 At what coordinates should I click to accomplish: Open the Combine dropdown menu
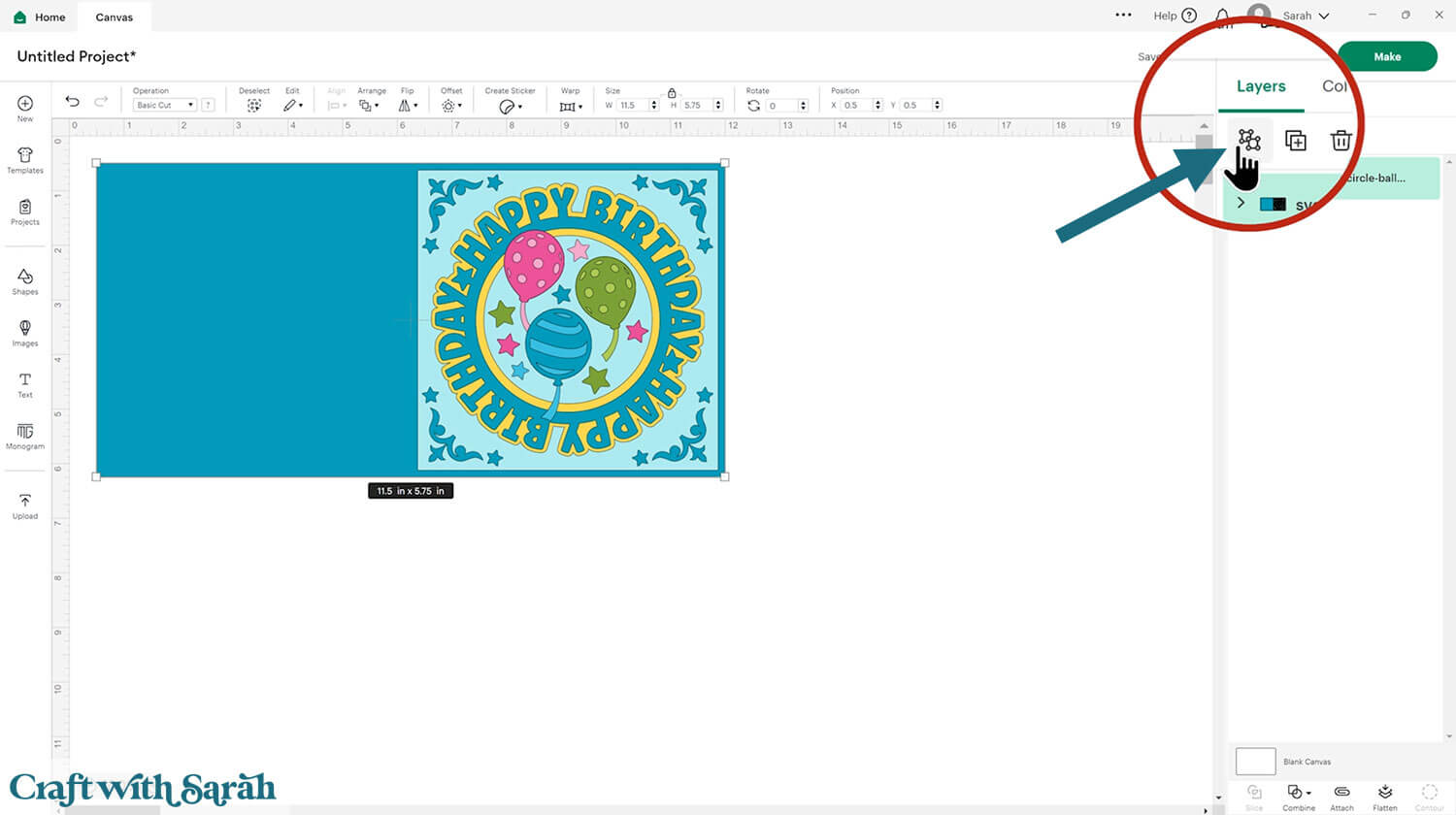click(1298, 796)
